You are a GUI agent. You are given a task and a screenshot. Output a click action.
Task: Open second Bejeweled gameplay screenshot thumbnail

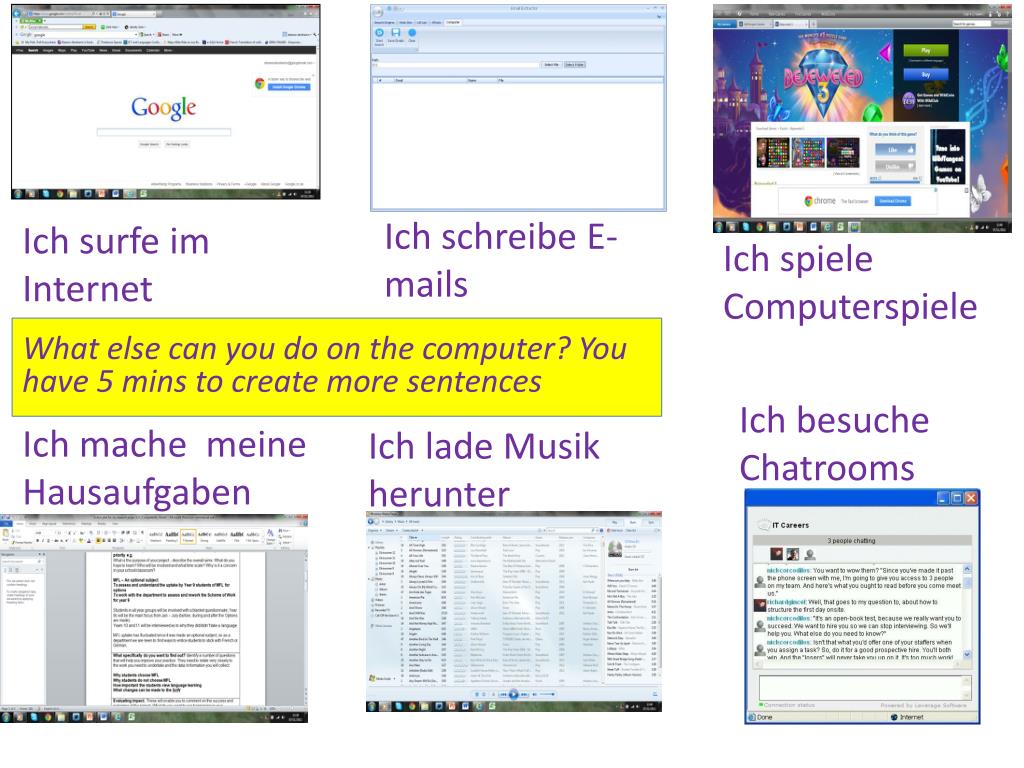coord(808,153)
